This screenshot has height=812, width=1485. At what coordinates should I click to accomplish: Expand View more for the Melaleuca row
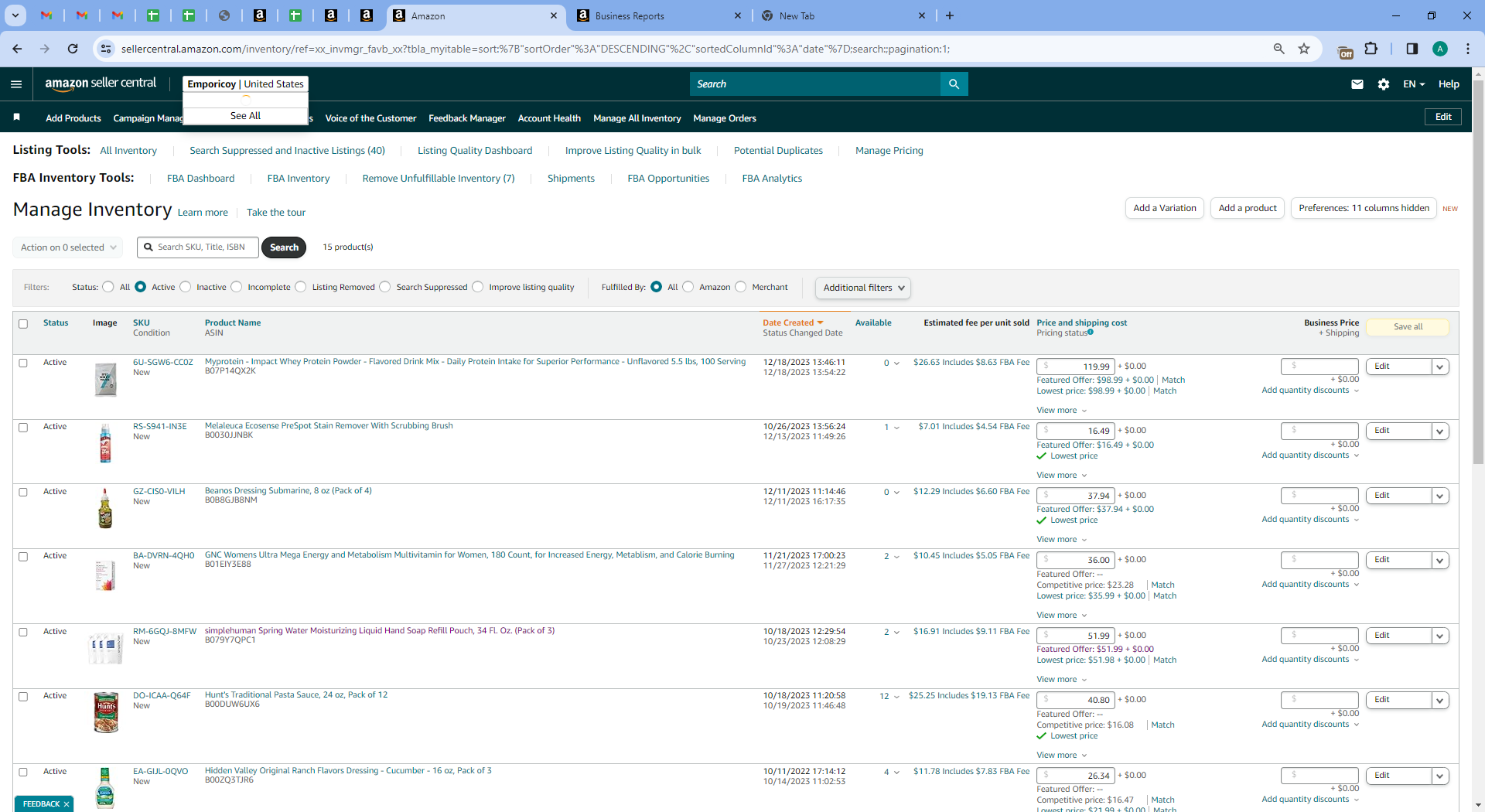pyautogui.click(x=1062, y=475)
